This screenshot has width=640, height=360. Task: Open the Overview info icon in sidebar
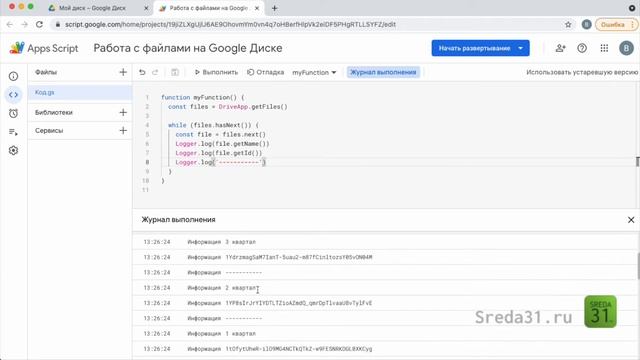pyautogui.click(x=13, y=76)
